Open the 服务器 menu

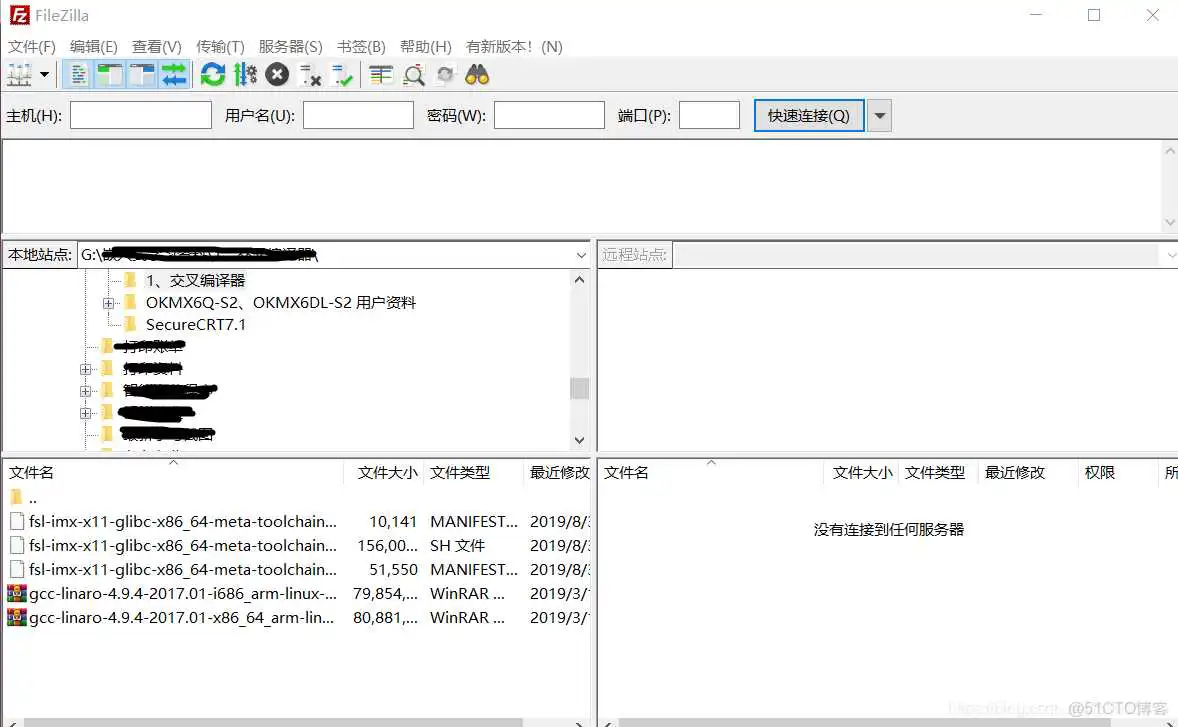290,46
